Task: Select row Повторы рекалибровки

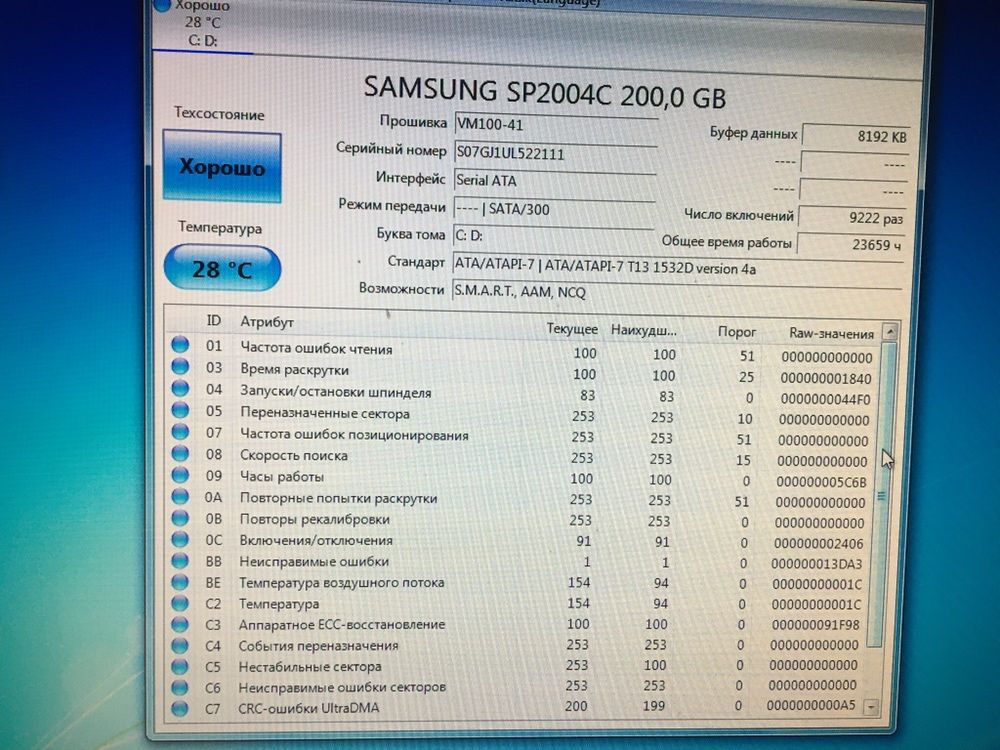Action: click(520, 520)
